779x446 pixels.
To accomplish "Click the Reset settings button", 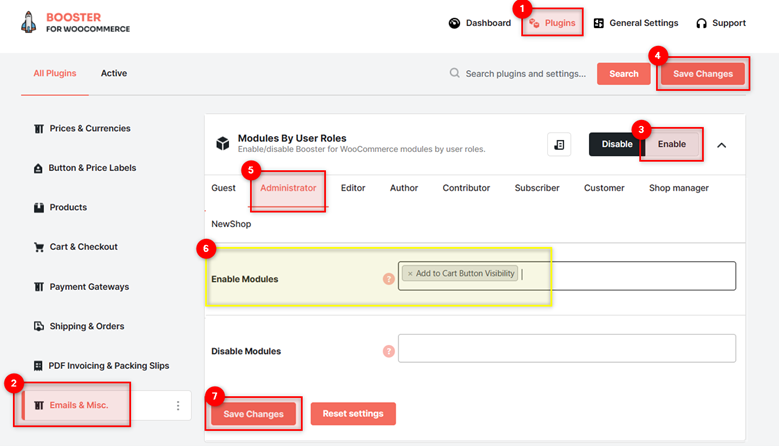I will tap(353, 414).
